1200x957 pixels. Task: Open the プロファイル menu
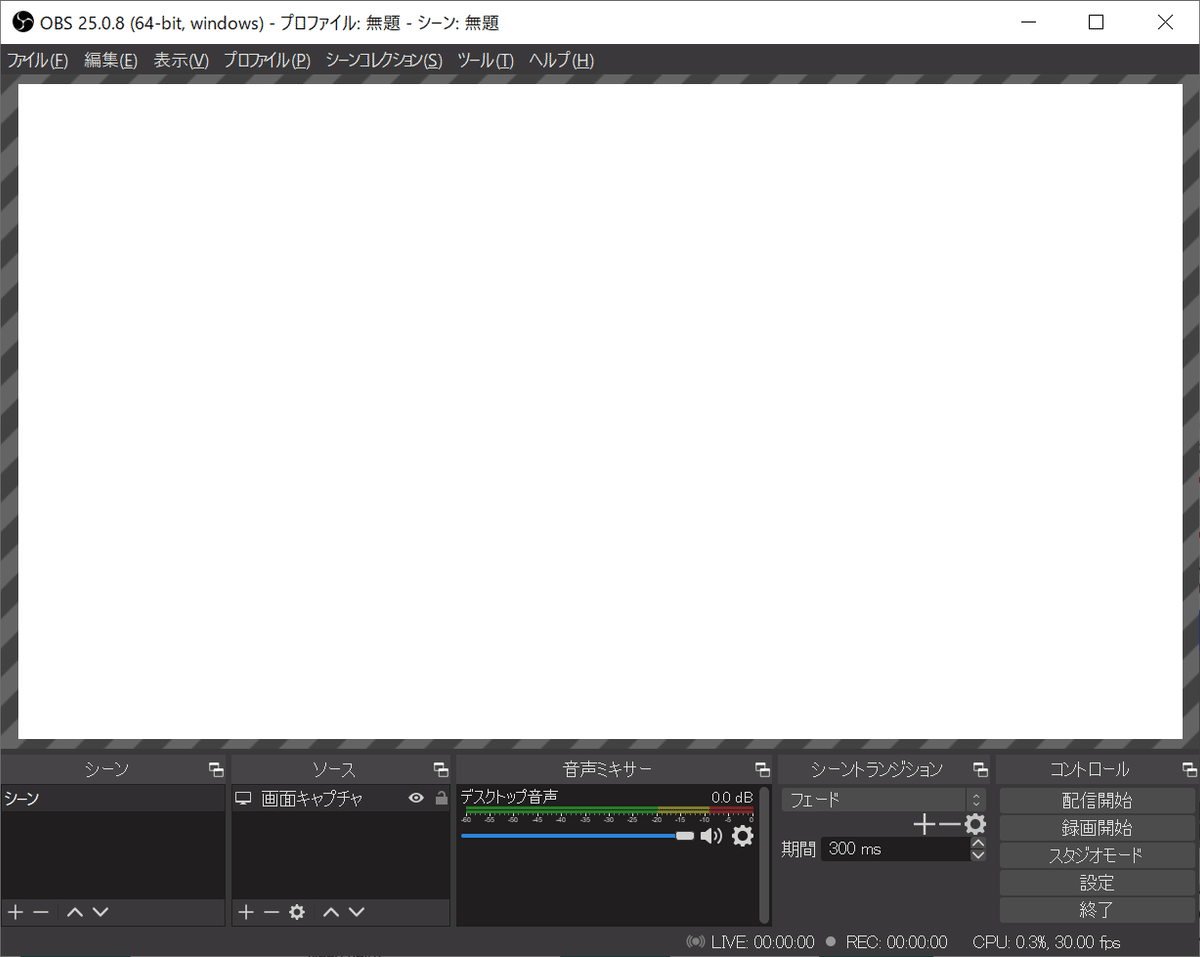click(x=266, y=60)
